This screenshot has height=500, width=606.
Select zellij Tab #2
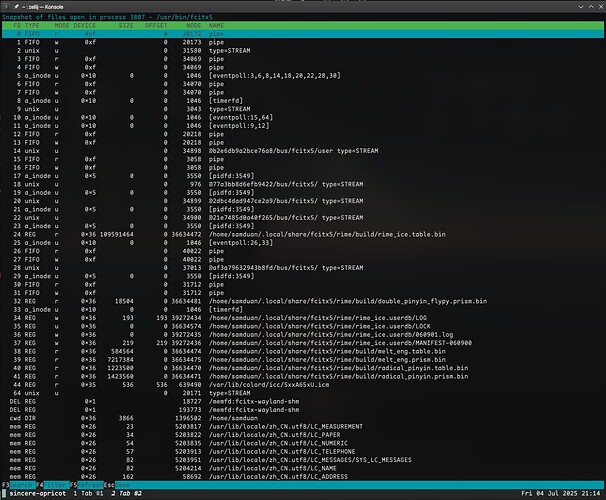point(126,493)
